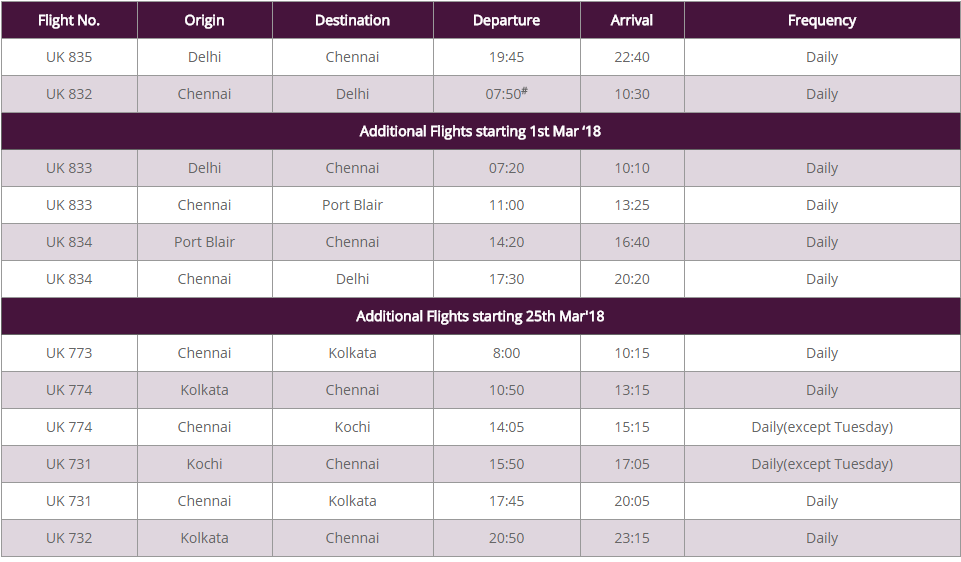Select the 23:15 arrival time
Viewport: 961px width, 562px height.
(632, 538)
